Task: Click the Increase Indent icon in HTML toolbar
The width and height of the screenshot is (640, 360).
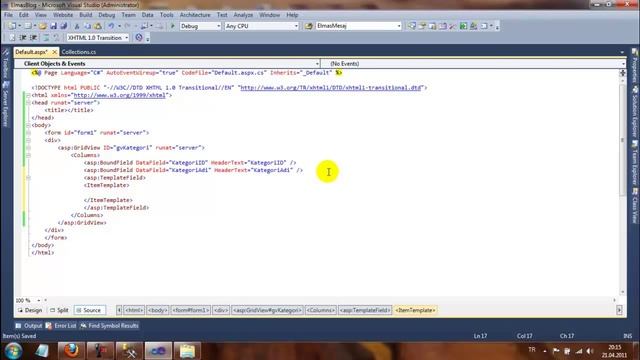Action: 33,38
